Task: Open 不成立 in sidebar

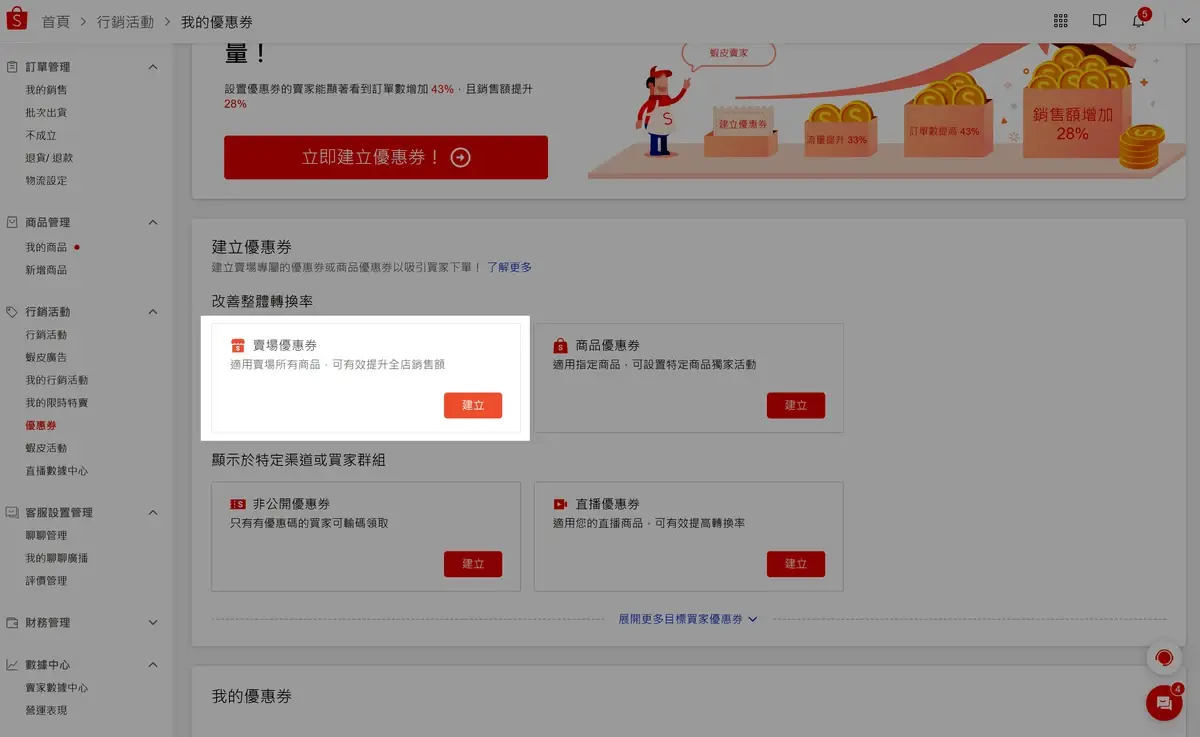Action: pos(41,136)
